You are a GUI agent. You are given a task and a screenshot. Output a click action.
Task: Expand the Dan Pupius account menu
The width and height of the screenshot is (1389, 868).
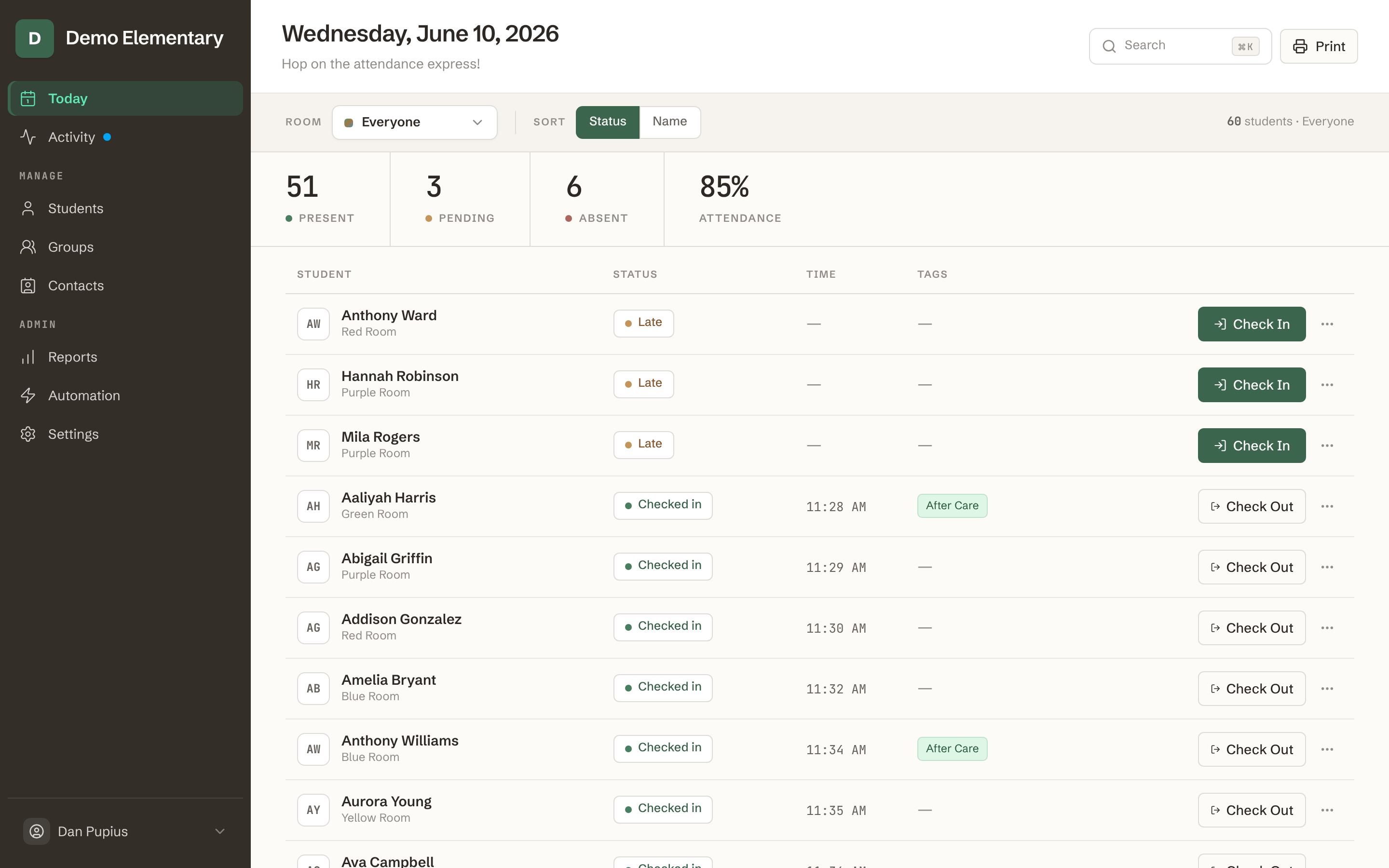click(220, 831)
